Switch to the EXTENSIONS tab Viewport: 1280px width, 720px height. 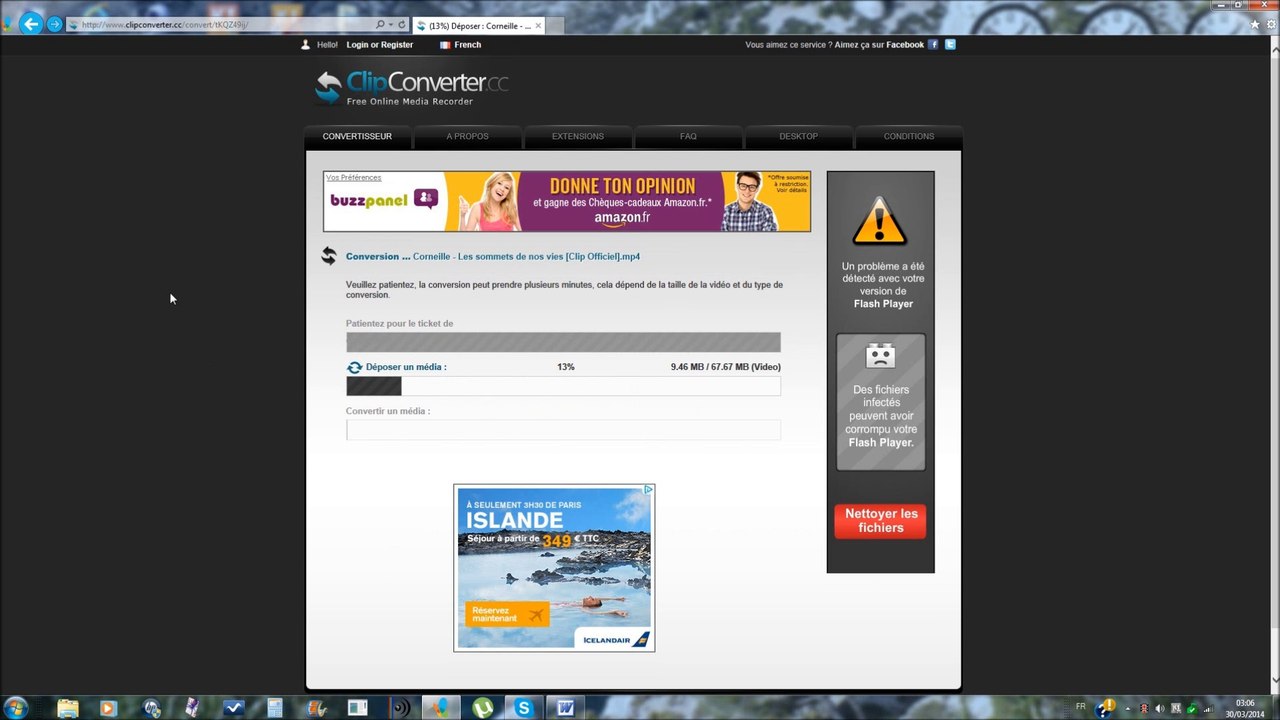tap(578, 136)
